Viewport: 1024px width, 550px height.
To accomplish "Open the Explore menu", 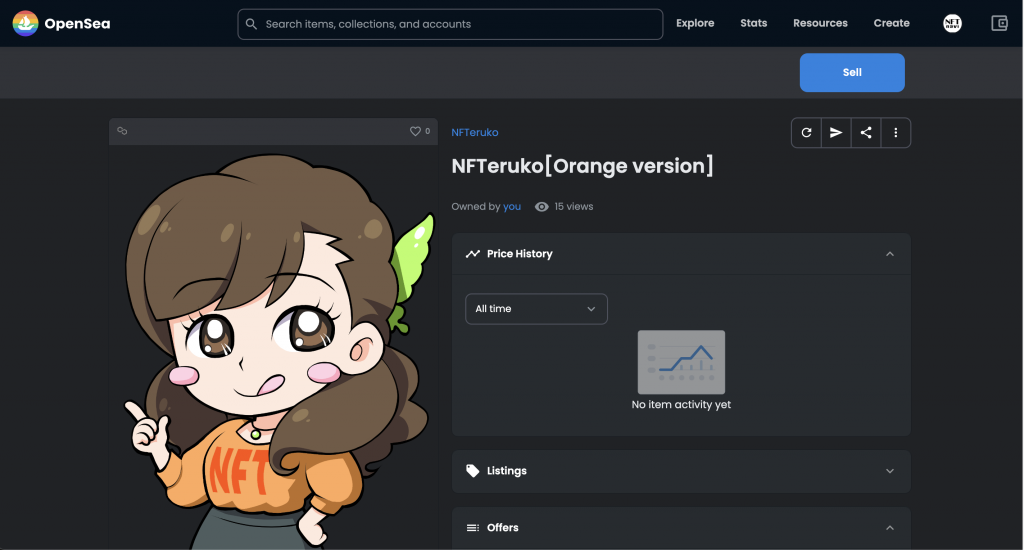I will coord(695,23).
